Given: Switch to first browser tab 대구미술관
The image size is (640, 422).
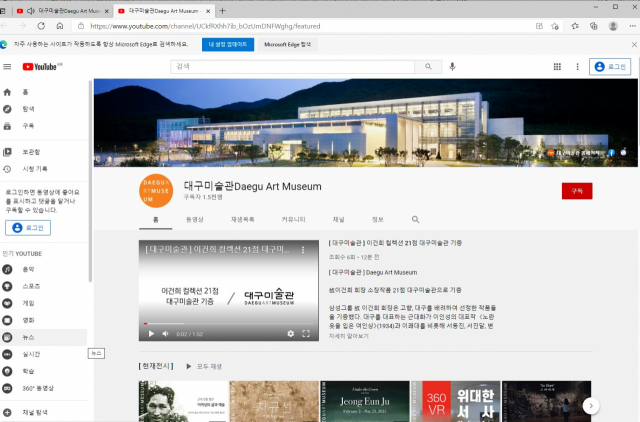Looking at the screenshot, I should tap(62, 11).
